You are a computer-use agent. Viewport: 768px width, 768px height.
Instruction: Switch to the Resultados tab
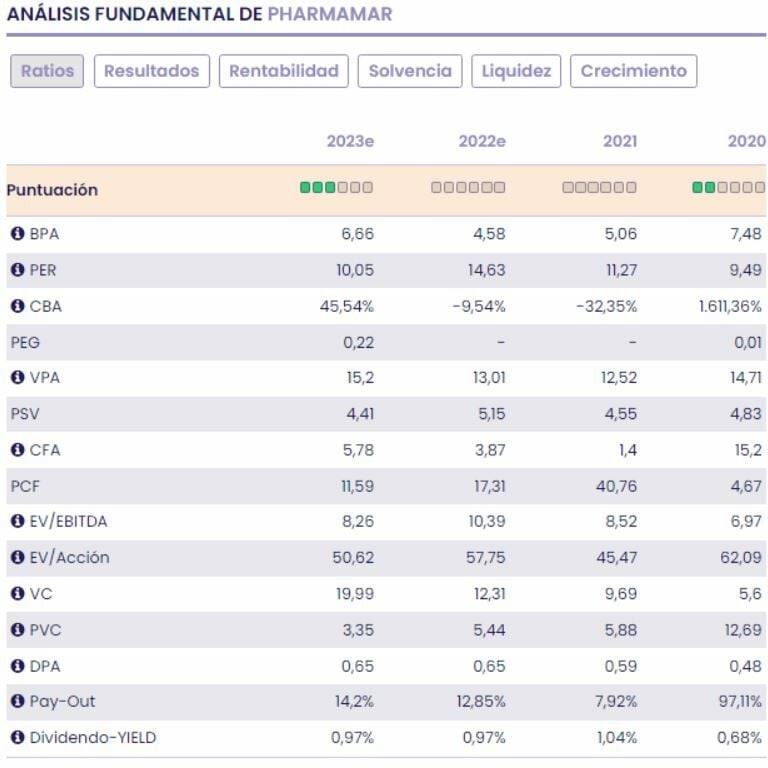point(152,71)
